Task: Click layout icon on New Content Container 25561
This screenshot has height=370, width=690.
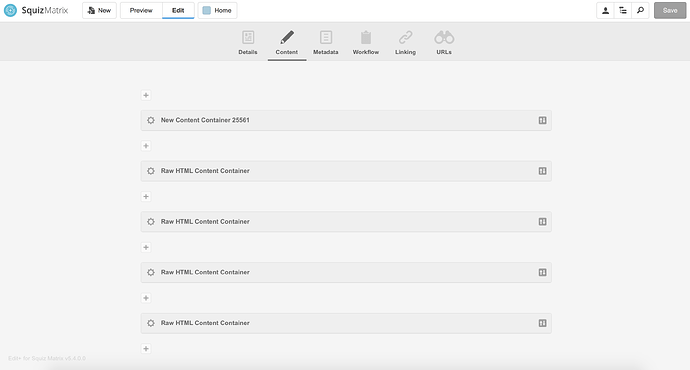Action: pos(543,120)
